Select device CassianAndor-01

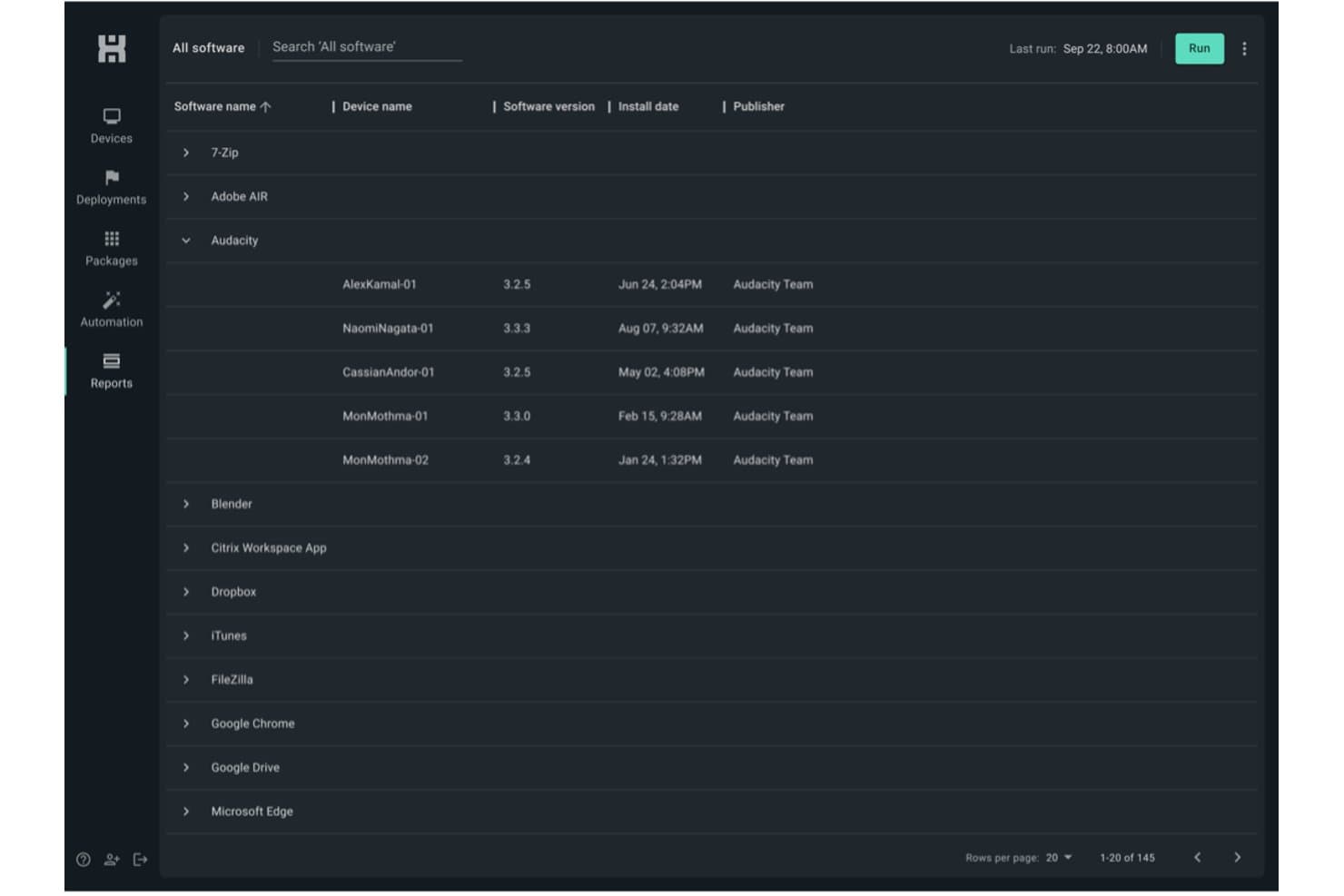[x=389, y=372]
